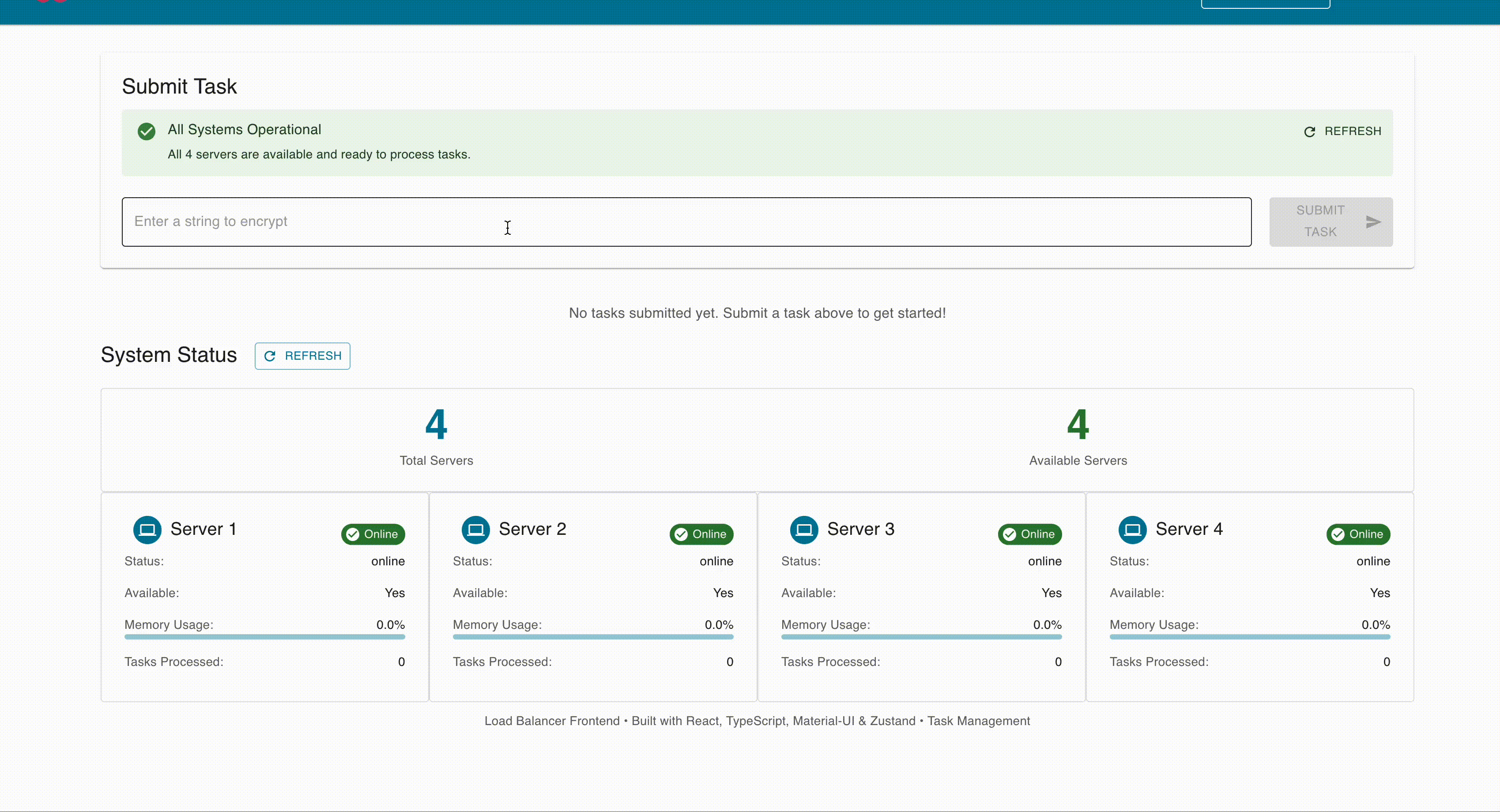Click the Online badge on Server 4
Screen dimensions: 1500x812
1358,534
